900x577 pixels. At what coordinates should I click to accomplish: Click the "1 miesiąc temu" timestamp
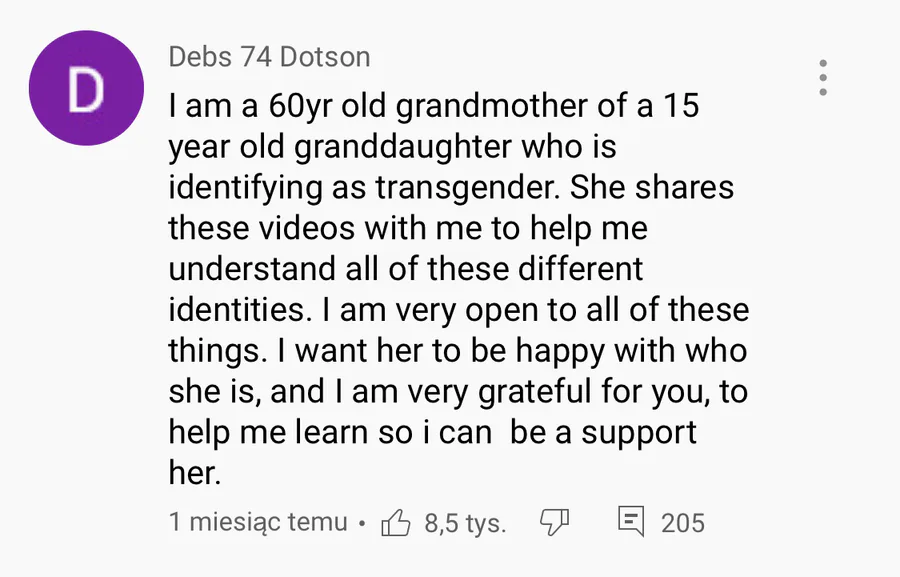258,522
